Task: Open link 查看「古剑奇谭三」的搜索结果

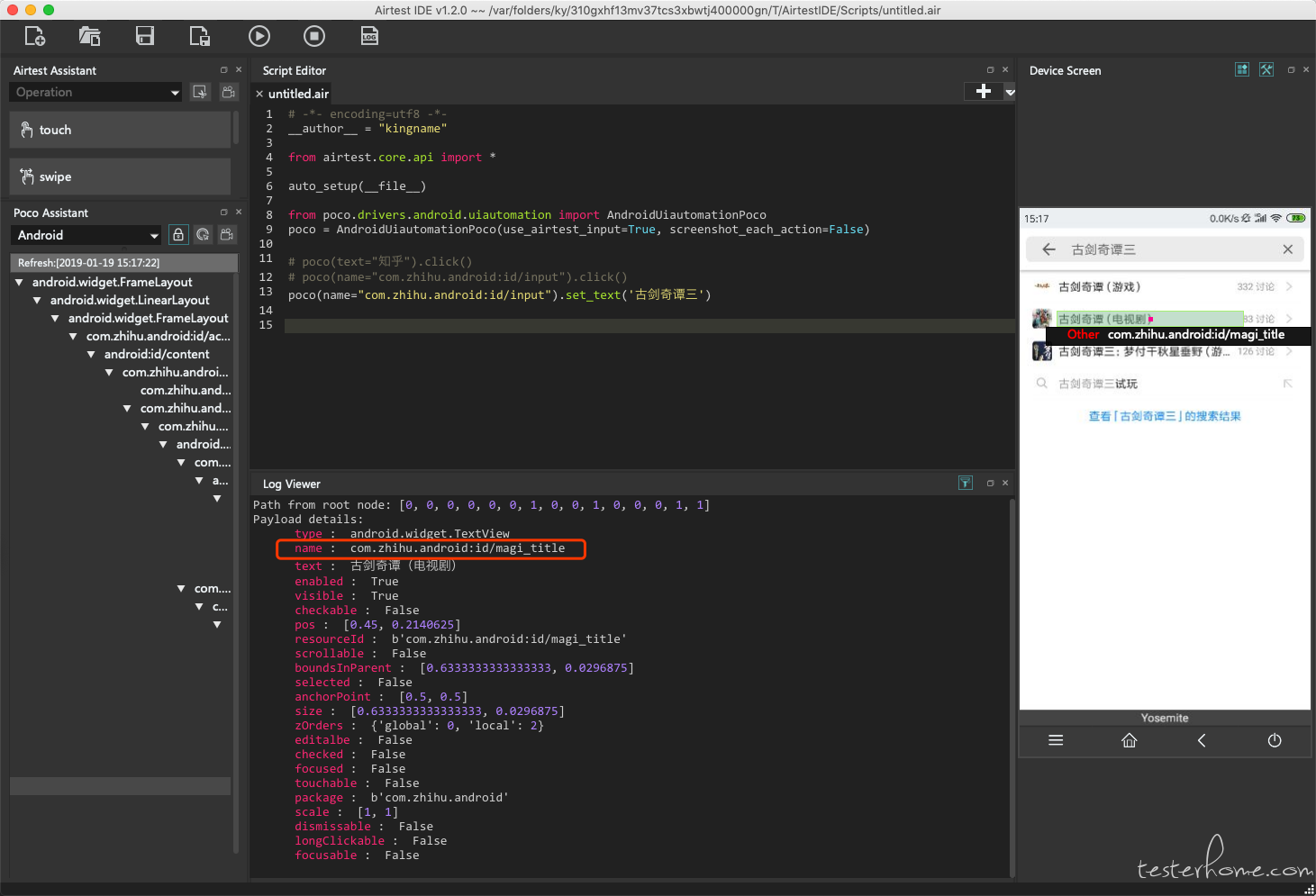Action: click(1165, 416)
